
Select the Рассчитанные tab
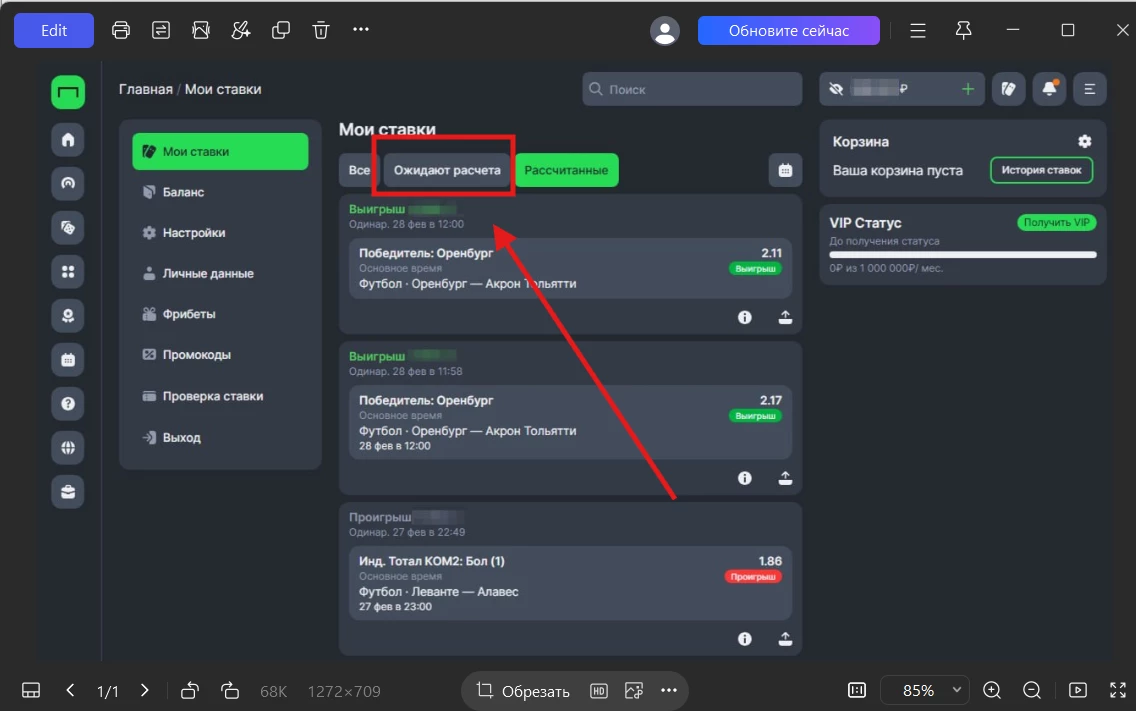(x=567, y=170)
